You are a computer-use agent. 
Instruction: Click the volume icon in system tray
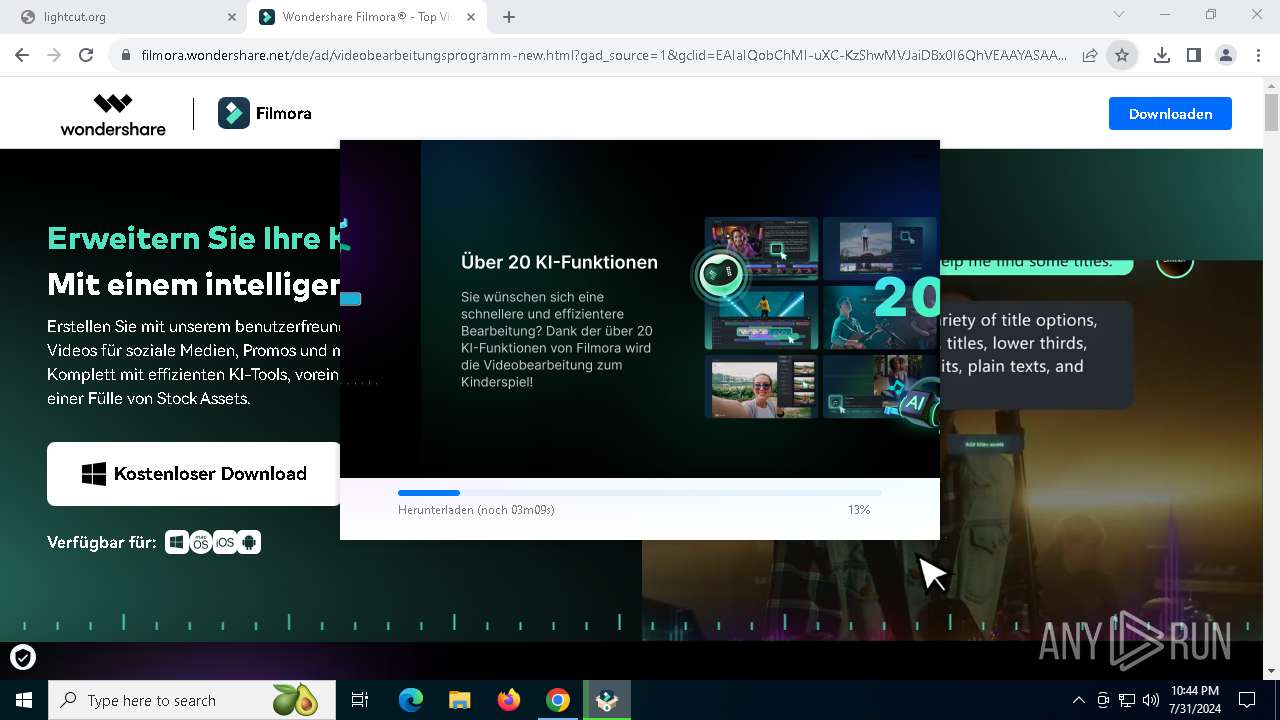pos(1151,700)
